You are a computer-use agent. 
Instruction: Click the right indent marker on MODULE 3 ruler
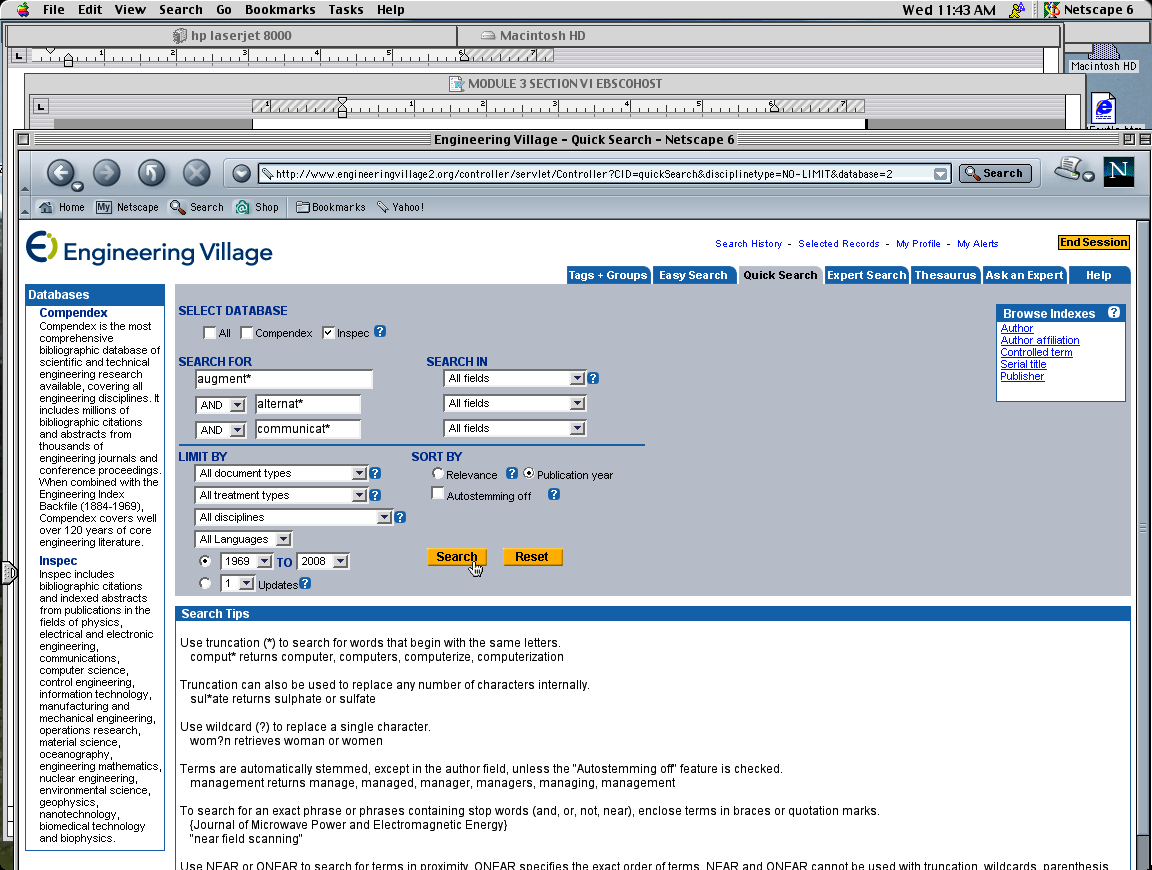(x=774, y=107)
